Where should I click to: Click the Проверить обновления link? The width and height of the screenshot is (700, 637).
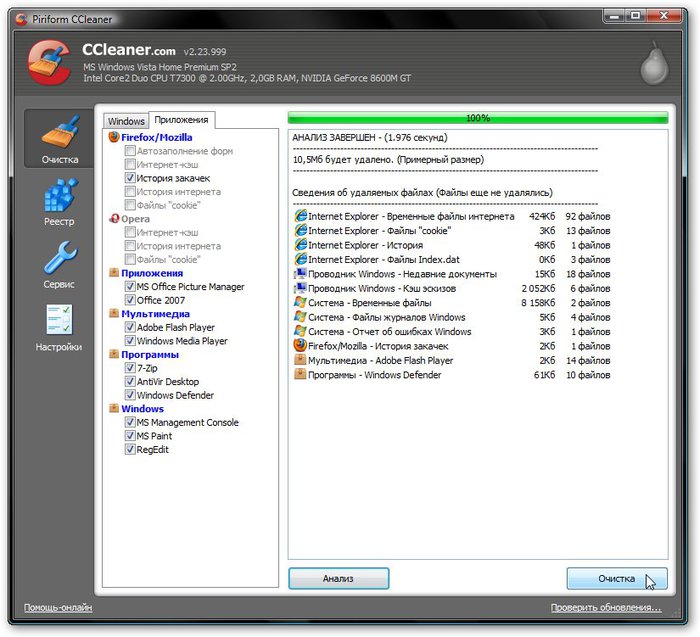coord(606,608)
